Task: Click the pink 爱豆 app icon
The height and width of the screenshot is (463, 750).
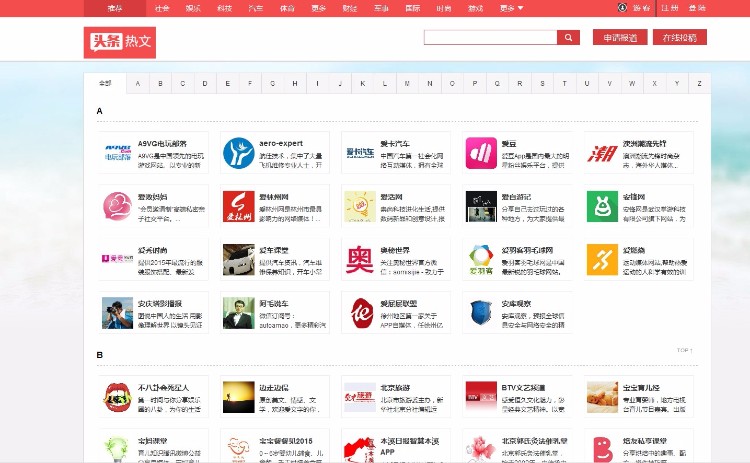Action: click(x=481, y=153)
